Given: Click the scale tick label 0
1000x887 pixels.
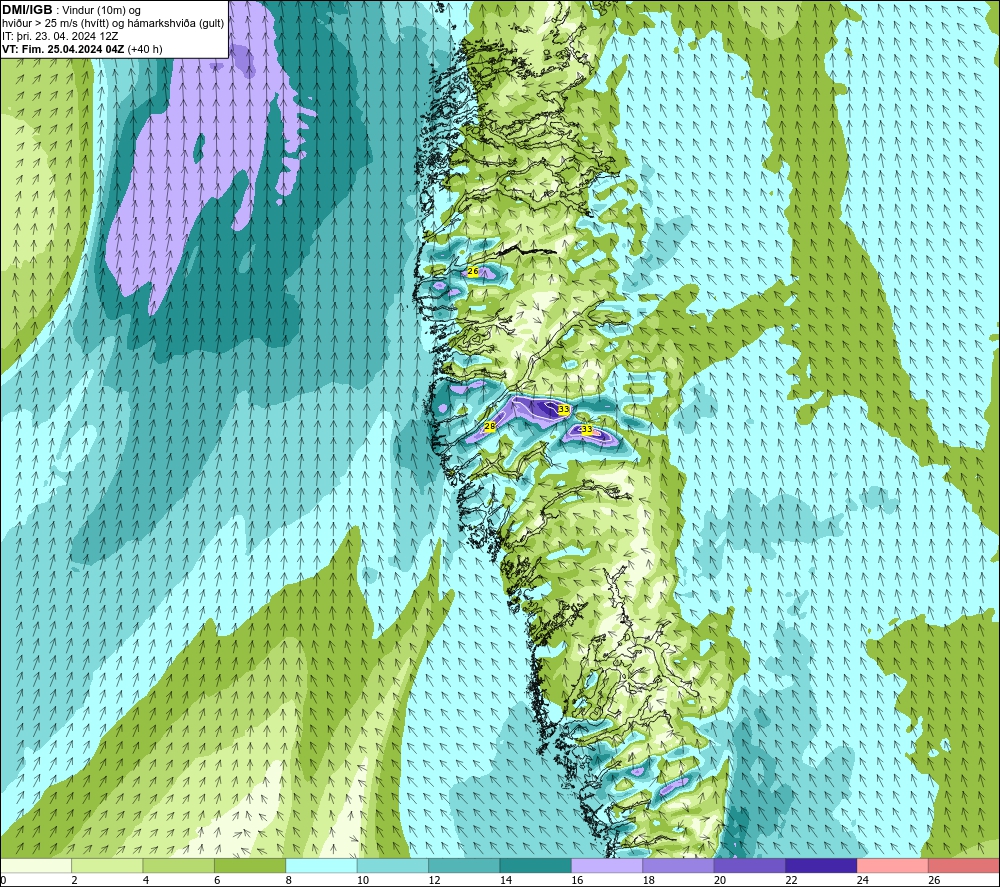Looking at the screenshot, I should [x=3, y=880].
